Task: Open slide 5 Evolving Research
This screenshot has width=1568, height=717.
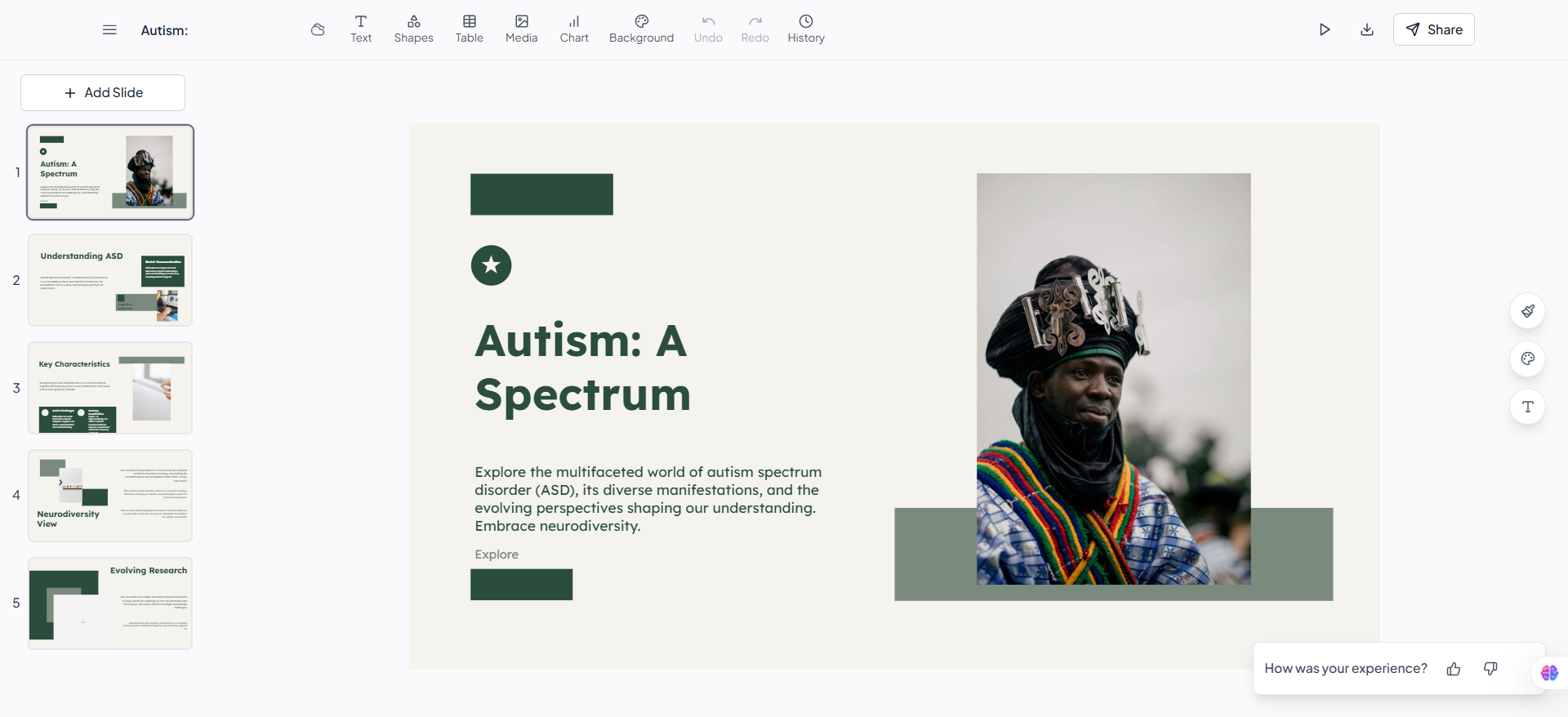Action: pos(110,603)
